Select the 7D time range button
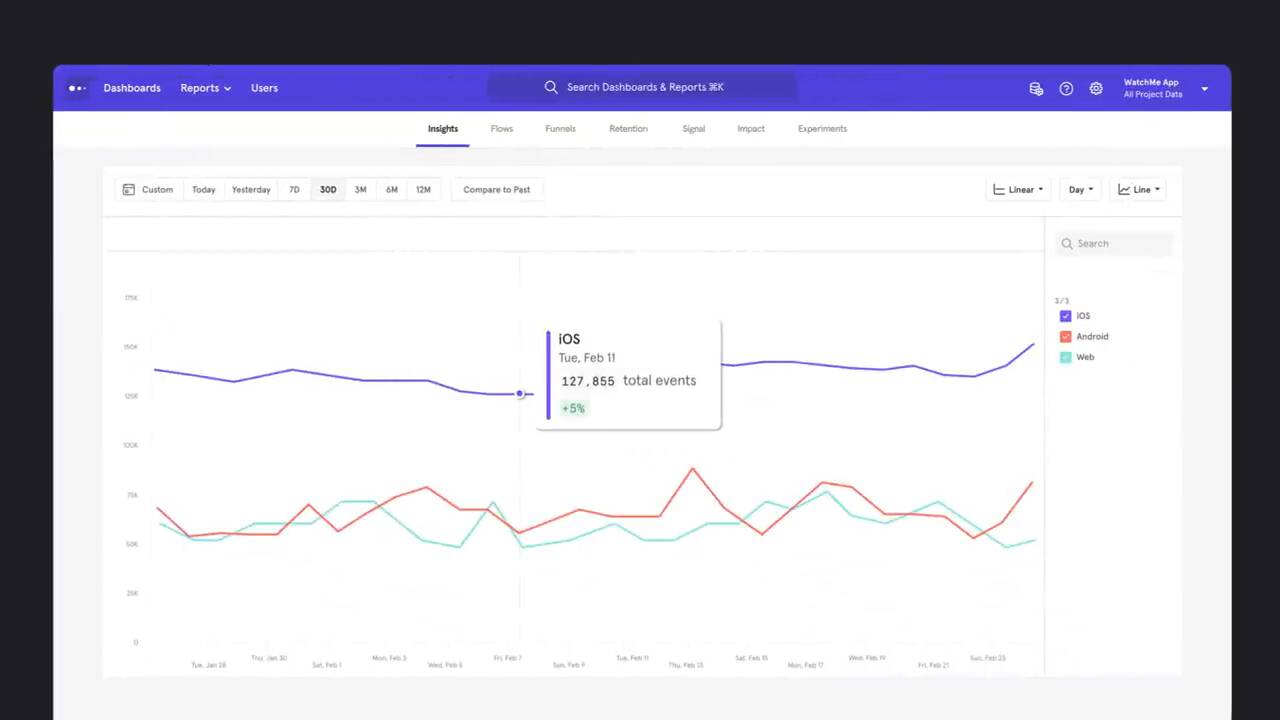1280x720 pixels. 294,189
